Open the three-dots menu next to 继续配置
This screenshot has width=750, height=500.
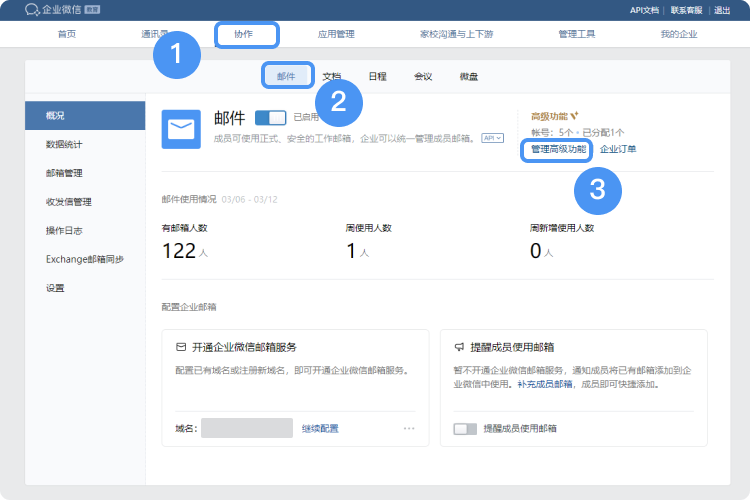tap(408, 428)
